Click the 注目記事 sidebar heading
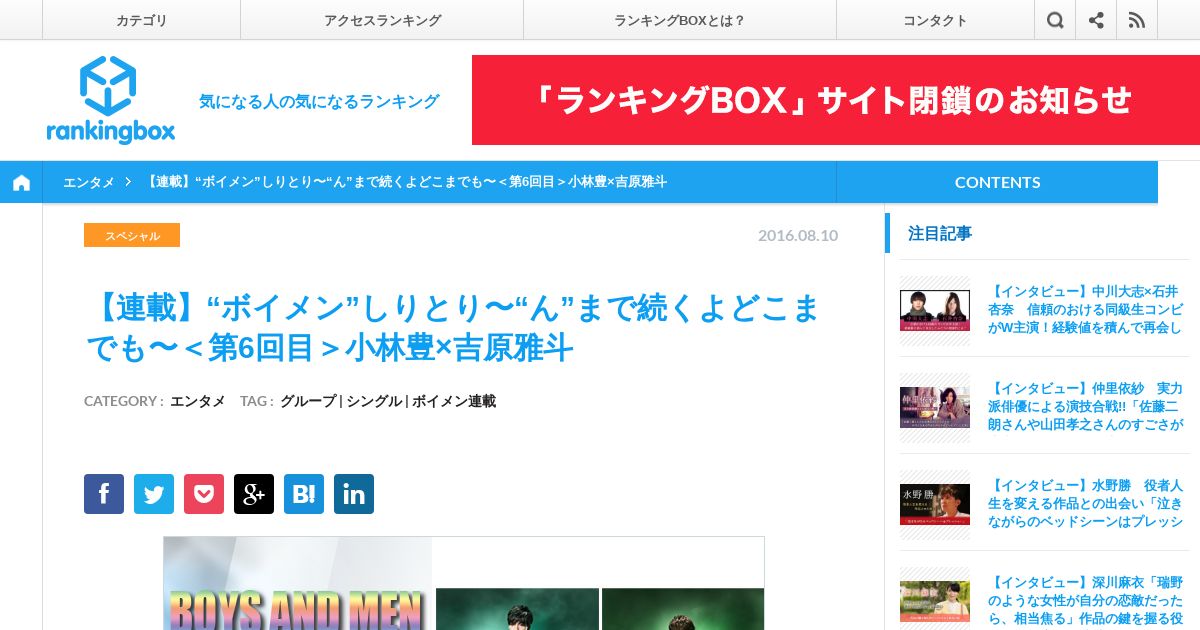 pos(939,233)
